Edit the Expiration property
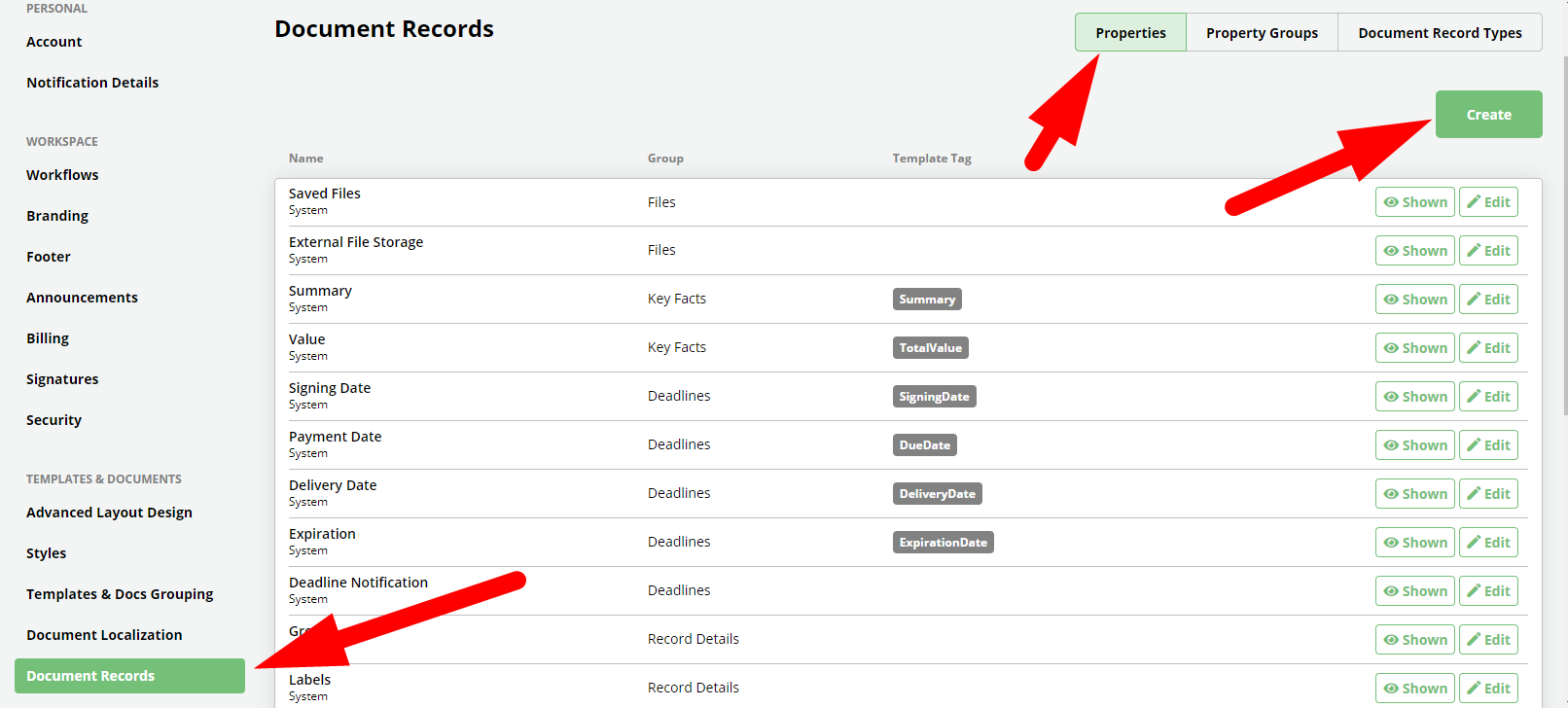Image resolution: width=1568 pixels, height=708 pixels. pos(1488,543)
